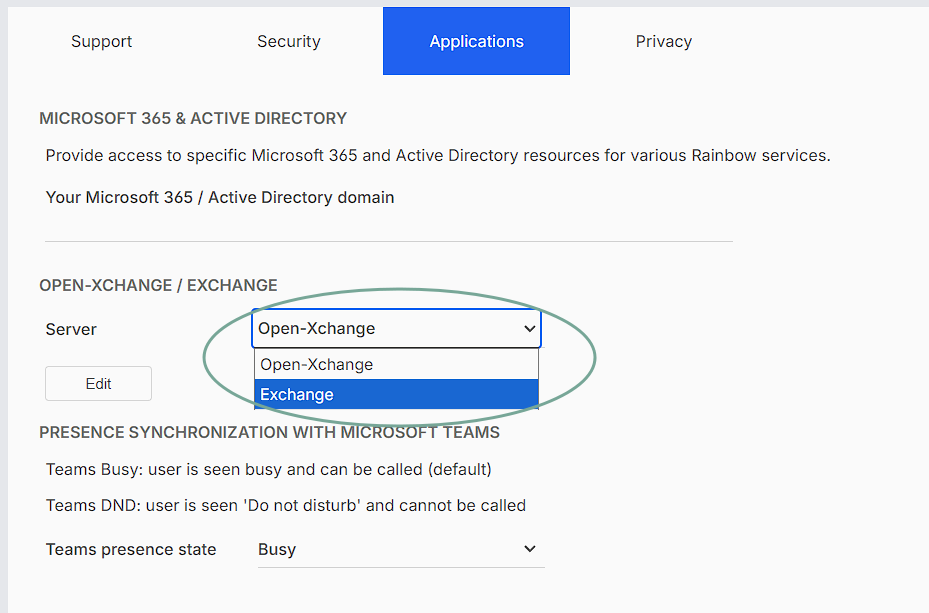The height and width of the screenshot is (613, 929).
Task: Go to the Privacy tab
Action: click(663, 42)
